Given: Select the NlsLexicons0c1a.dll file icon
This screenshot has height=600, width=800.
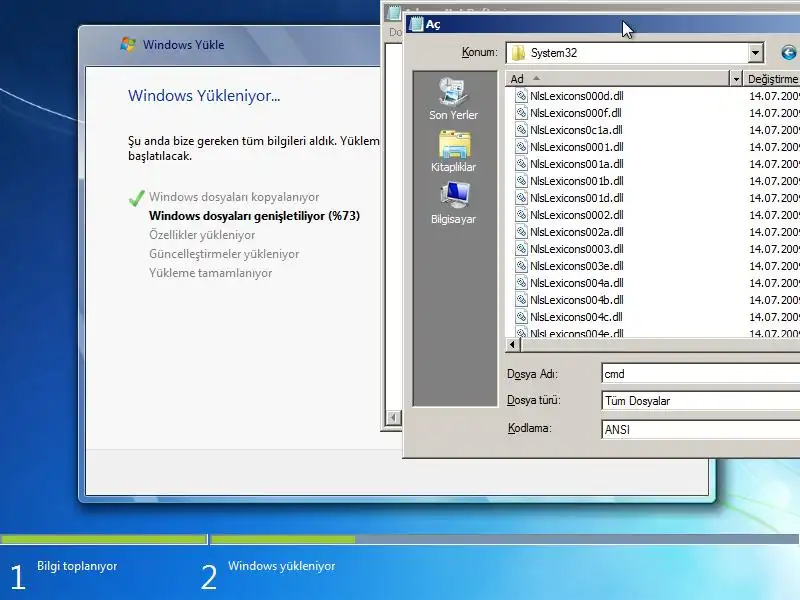Looking at the screenshot, I should click(521, 130).
